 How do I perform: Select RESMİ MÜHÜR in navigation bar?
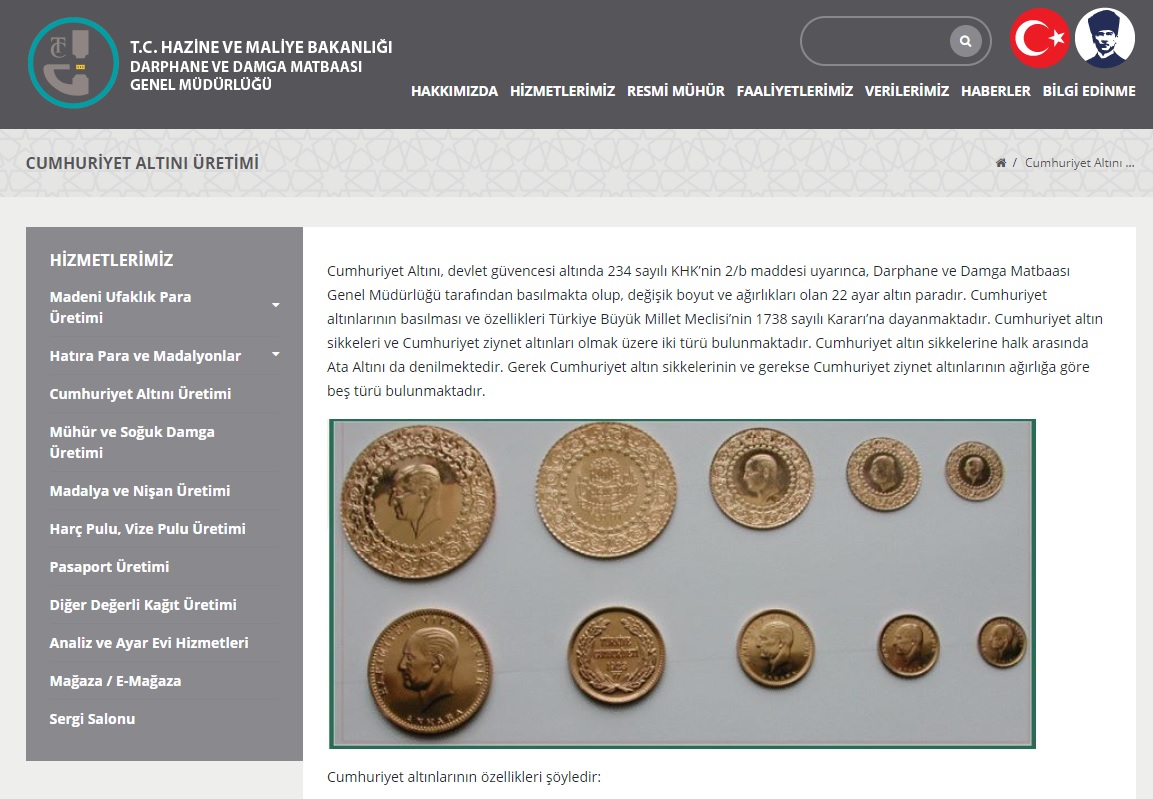click(x=675, y=91)
